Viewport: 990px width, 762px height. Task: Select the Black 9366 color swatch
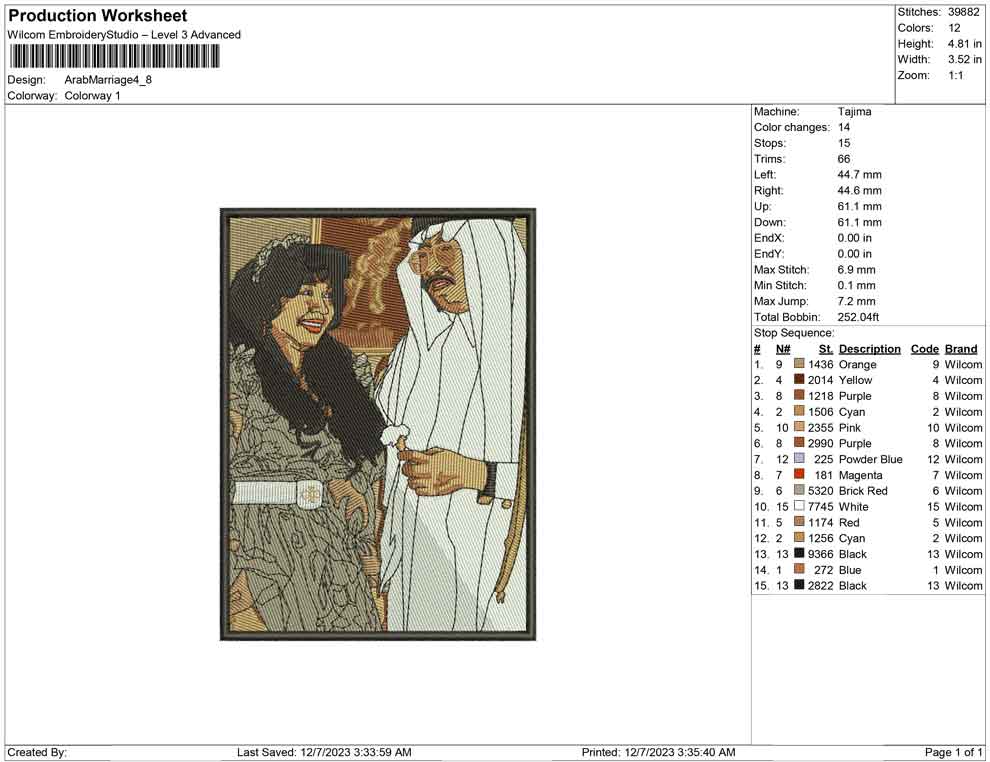[799, 553]
